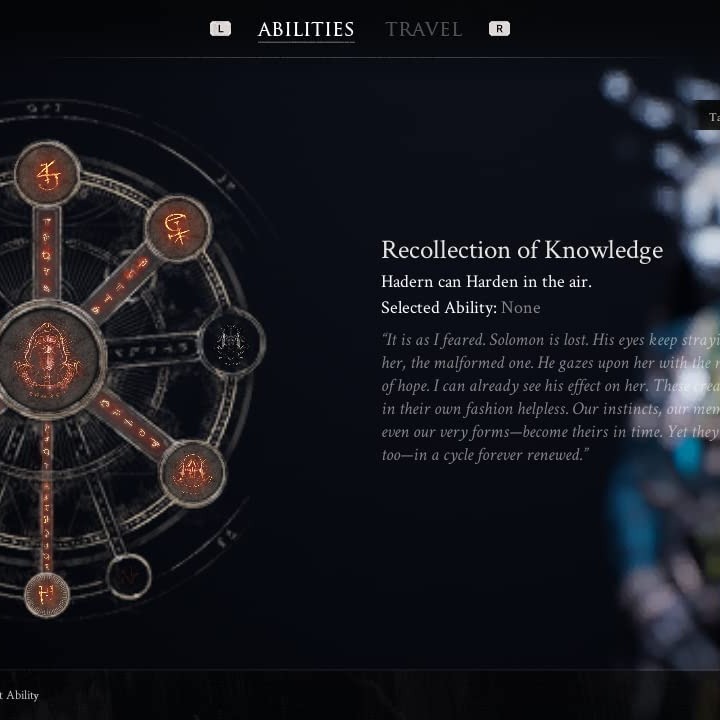Click the glowing vertical rune spoke above center
Viewport: 720px width, 720px height.
tap(47, 253)
